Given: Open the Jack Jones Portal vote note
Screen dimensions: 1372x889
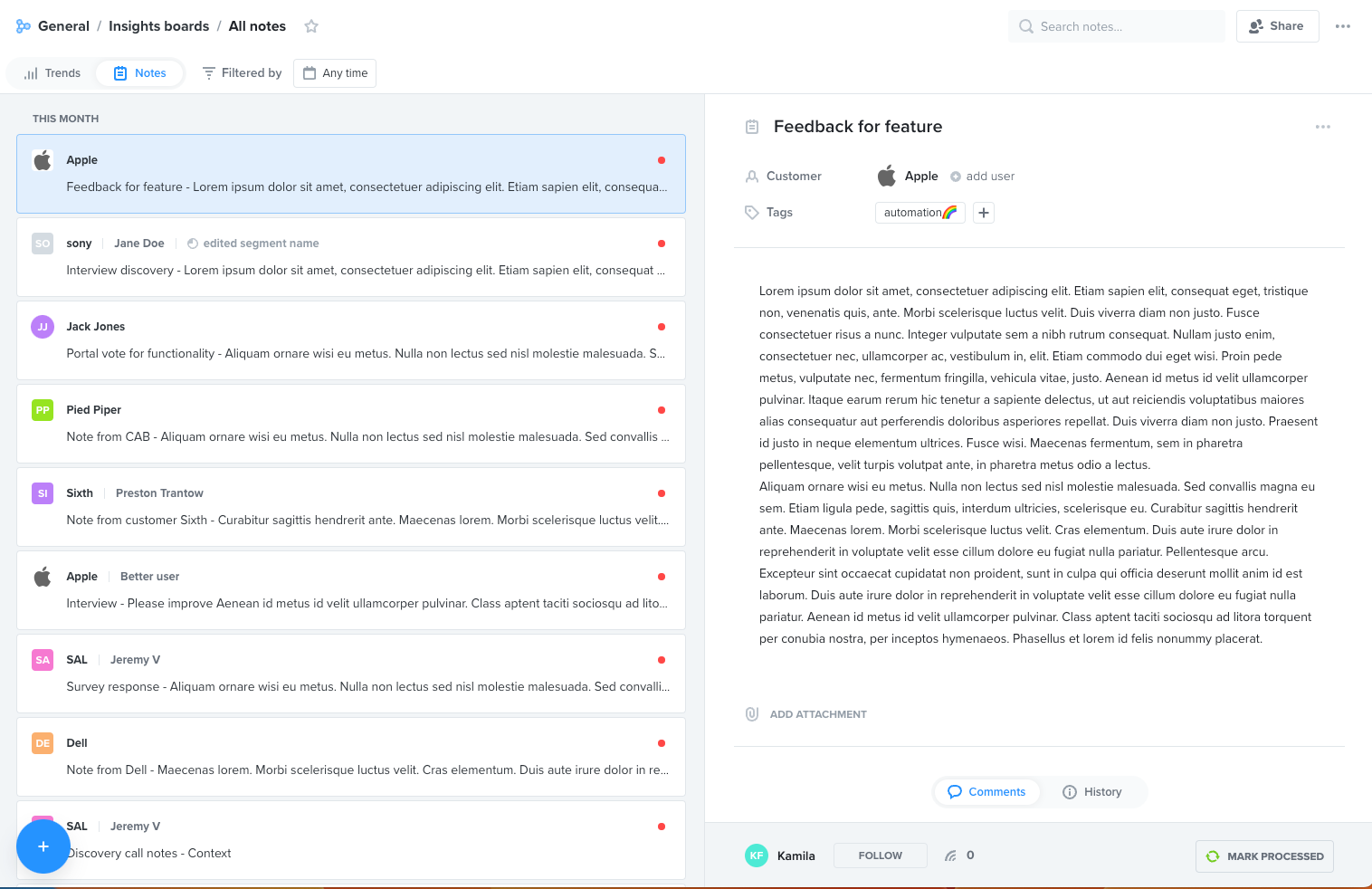Looking at the screenshot, I should click(351, 340).
